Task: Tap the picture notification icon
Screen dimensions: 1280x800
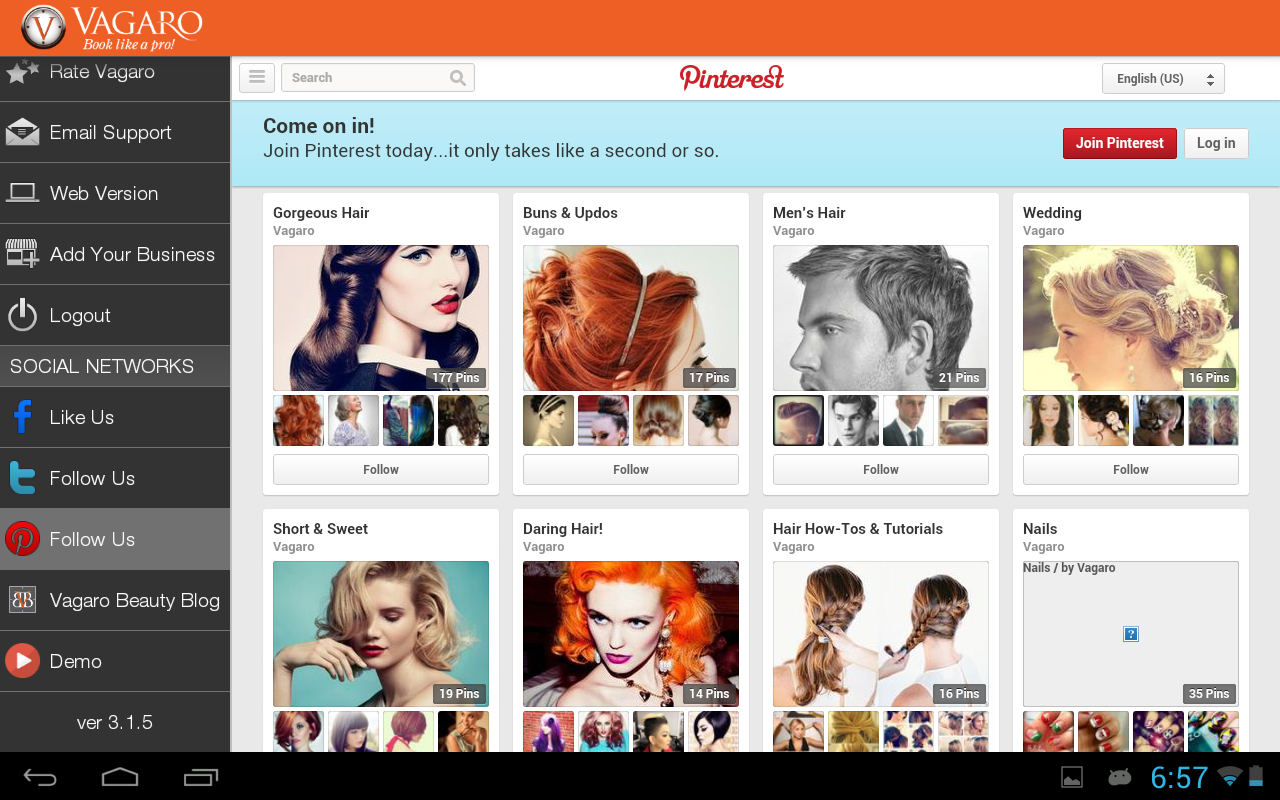Action: point(1072,777)
